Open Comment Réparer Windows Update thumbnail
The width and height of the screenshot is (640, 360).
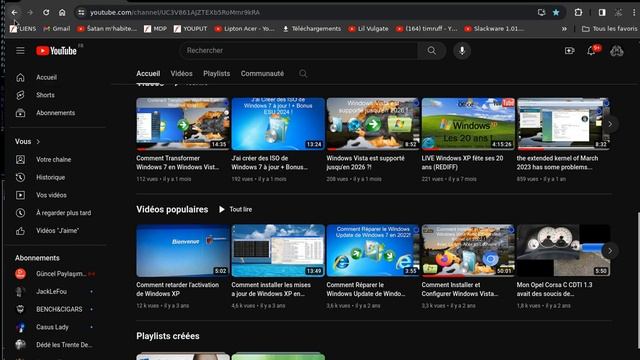373,251
